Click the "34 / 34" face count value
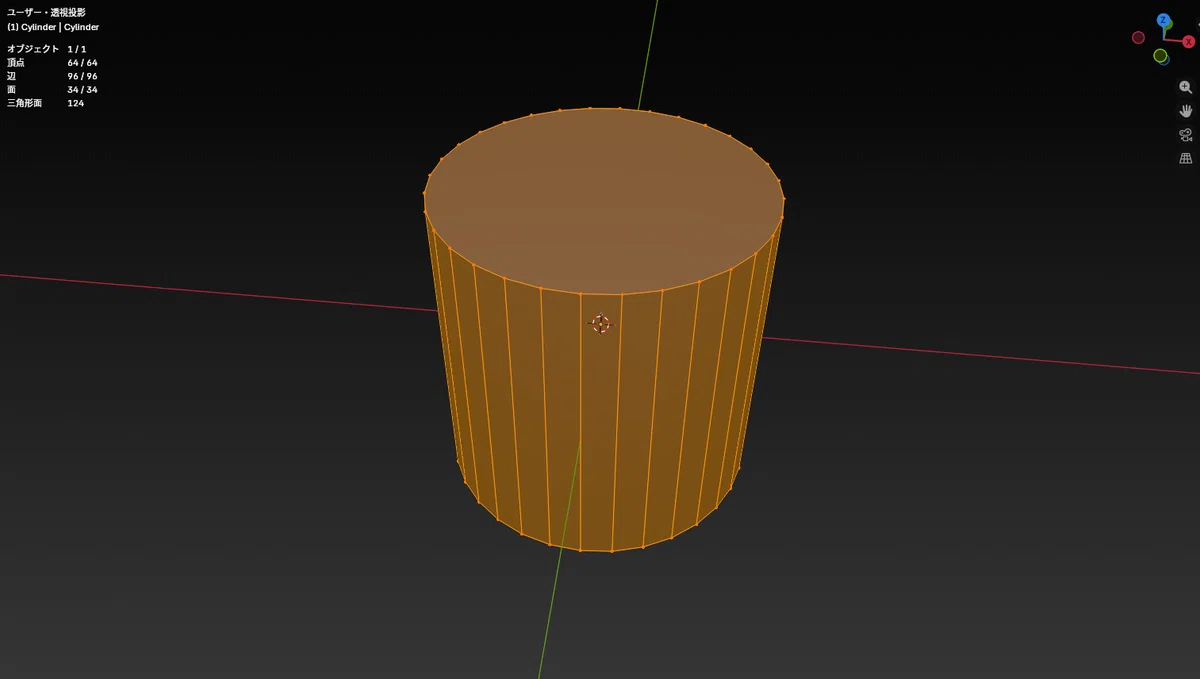1200x679 pixels. pyautogui.click(x=83, y=90)
